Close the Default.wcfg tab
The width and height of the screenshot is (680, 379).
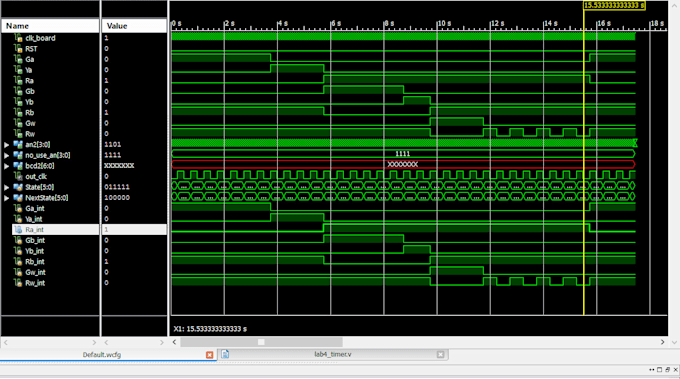(209, 355)
